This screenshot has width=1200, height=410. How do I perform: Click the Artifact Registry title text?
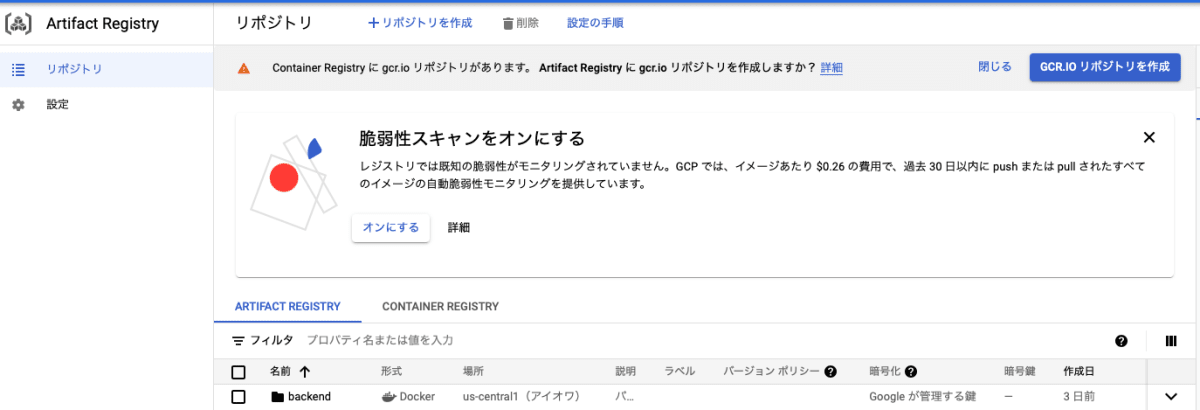coord(103,23)
